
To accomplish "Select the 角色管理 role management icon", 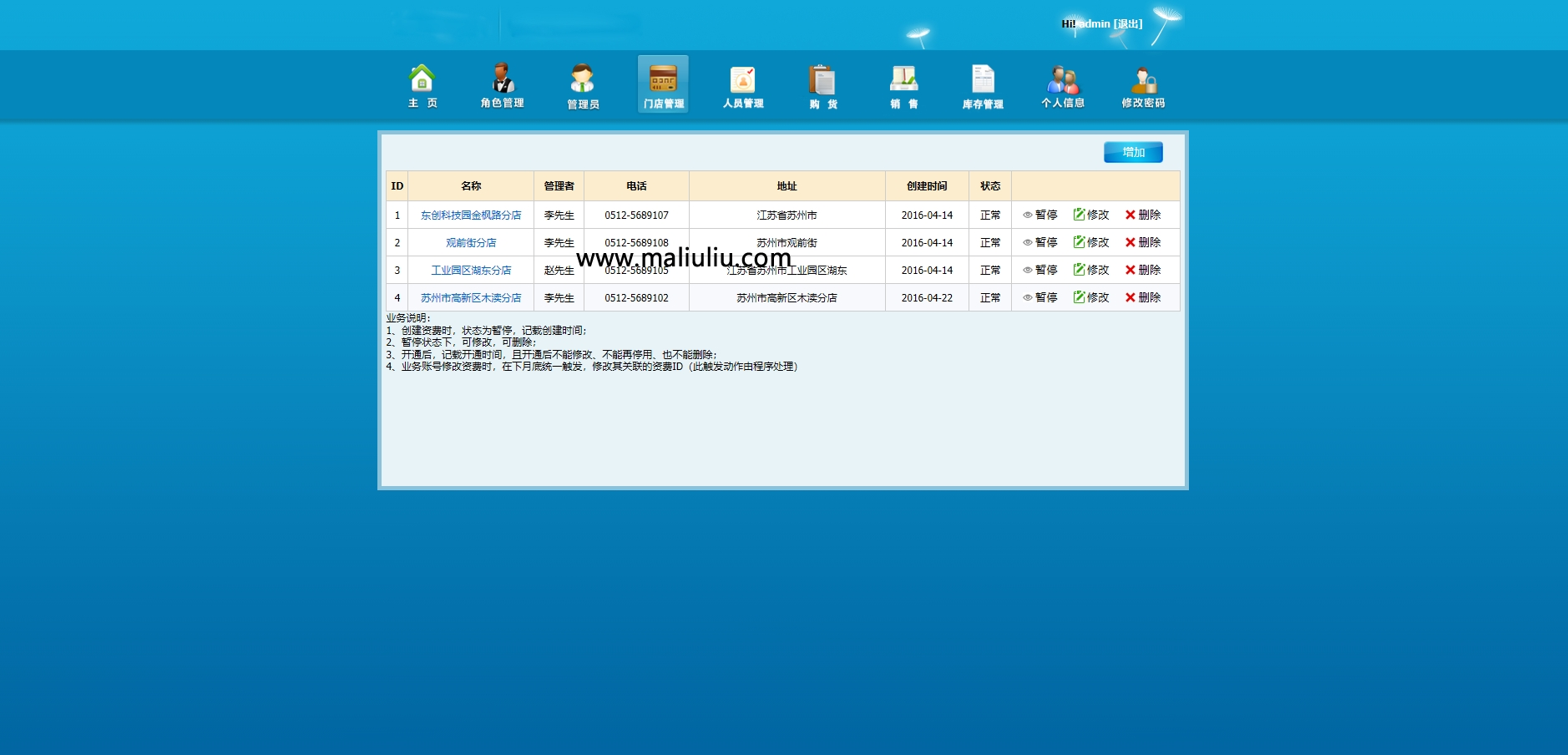I will click(502, 84).
